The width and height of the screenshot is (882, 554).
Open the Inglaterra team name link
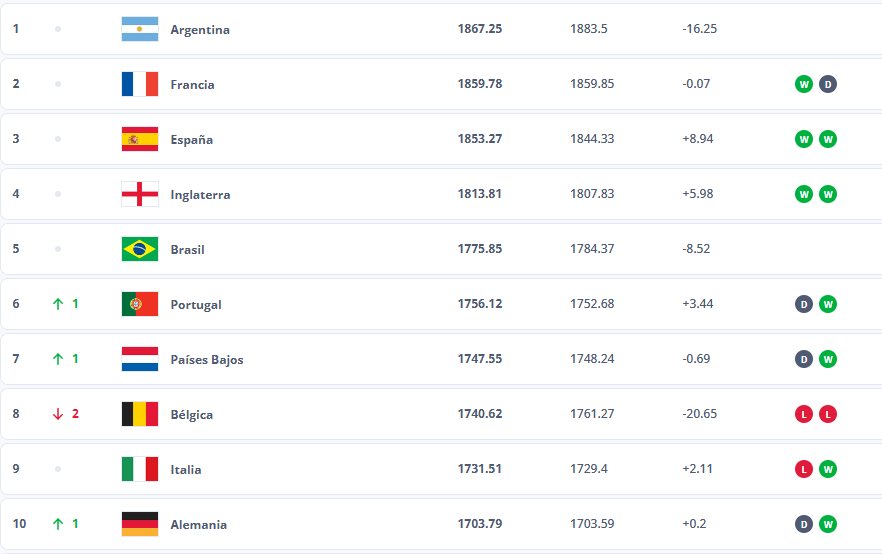point(200,195)
